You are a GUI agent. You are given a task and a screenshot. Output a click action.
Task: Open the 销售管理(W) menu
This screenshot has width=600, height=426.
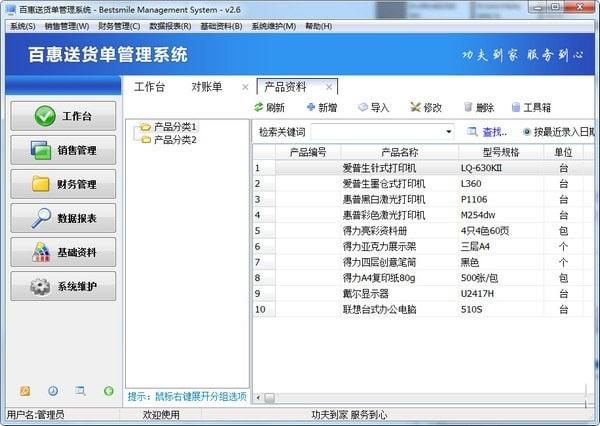tap(67, 26)
